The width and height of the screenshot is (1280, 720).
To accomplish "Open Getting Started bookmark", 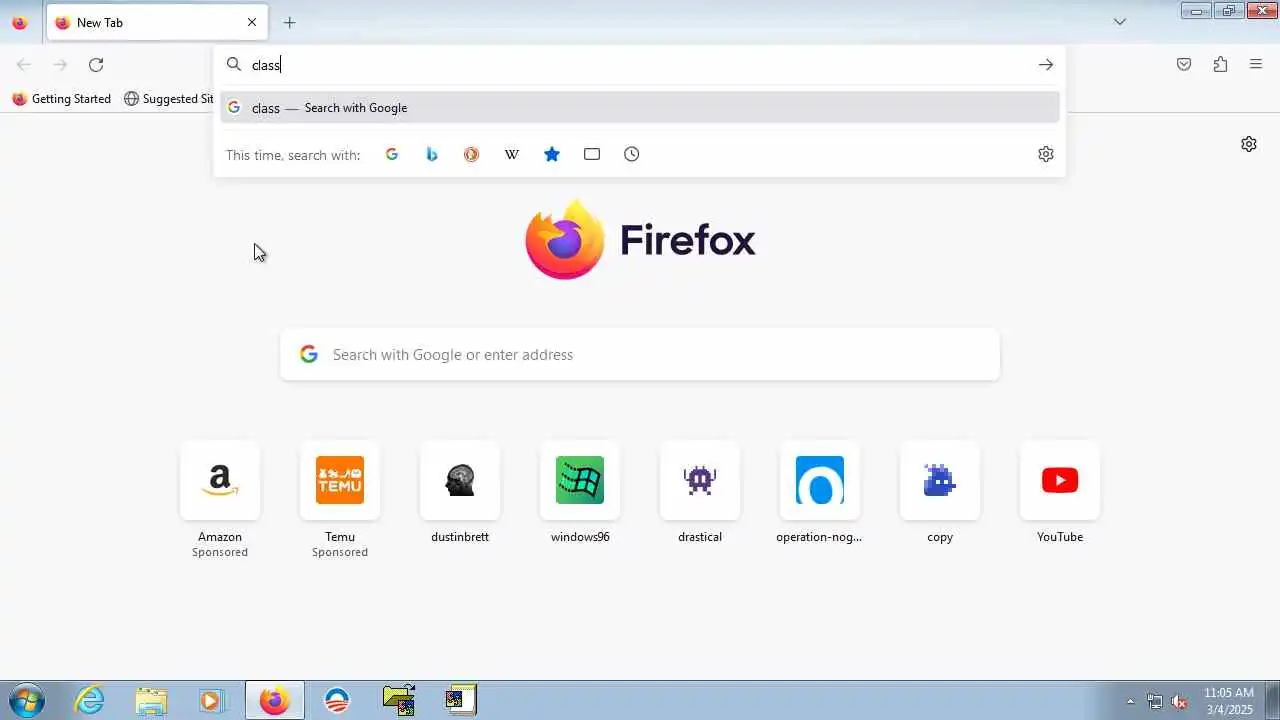I will point(61,99).
